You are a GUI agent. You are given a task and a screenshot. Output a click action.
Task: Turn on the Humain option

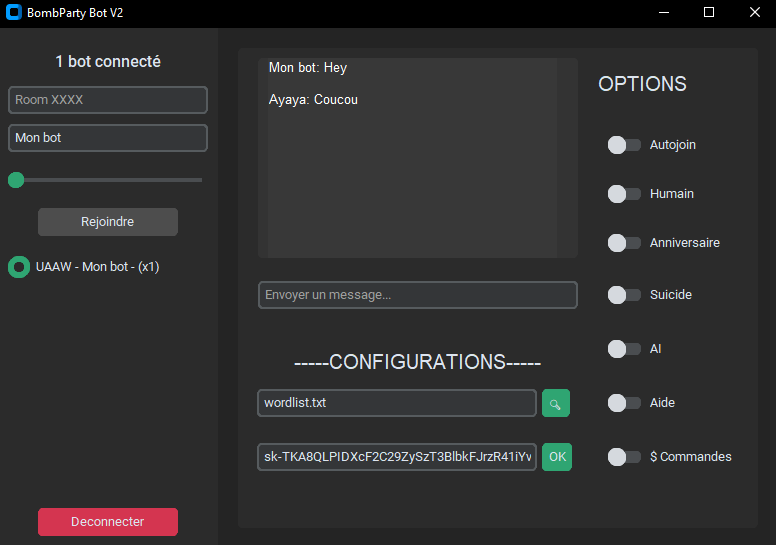click(x=624, y=194)
